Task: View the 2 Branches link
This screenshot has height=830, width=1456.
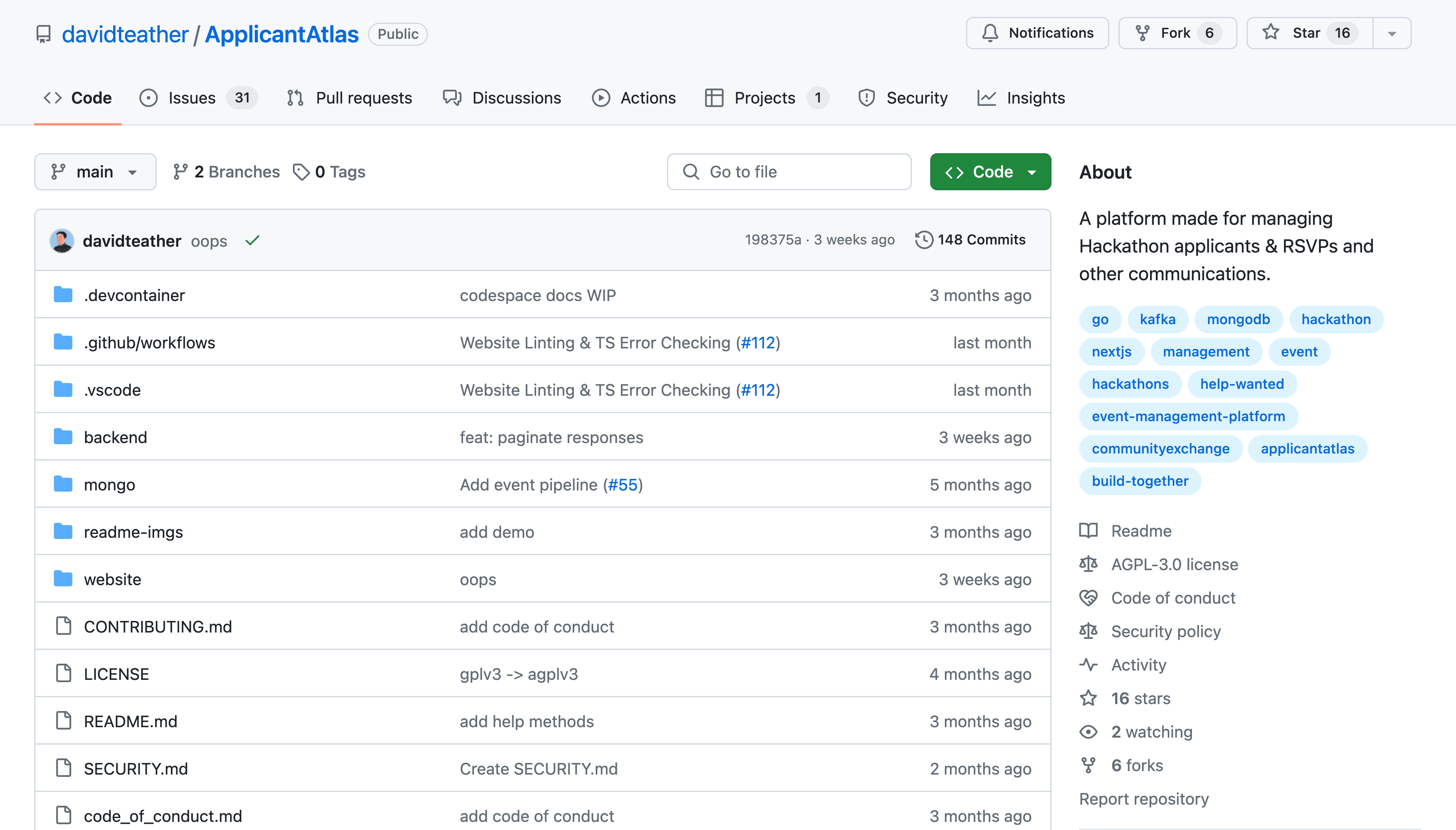Action: pos(226,172)
